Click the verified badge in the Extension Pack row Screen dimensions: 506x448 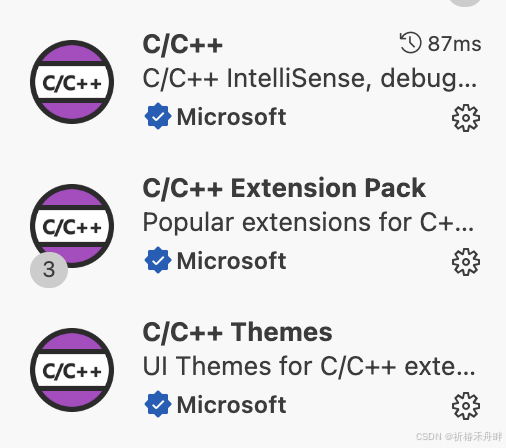pos(158,260)
